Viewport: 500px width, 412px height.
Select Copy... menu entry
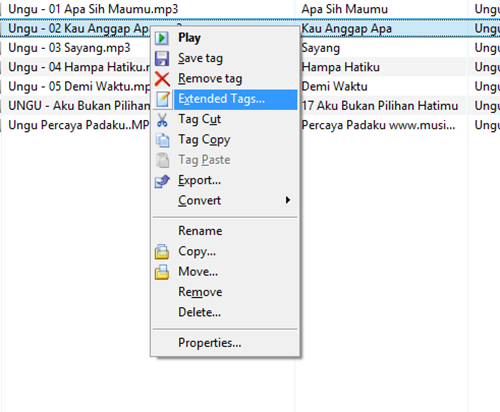click(x=225, y=251)
